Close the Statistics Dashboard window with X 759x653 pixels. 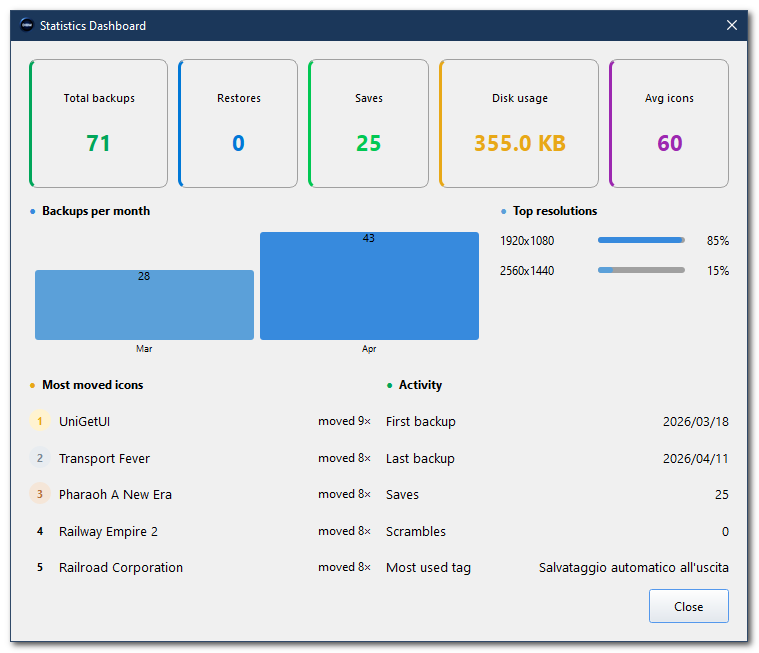point(731,25)
